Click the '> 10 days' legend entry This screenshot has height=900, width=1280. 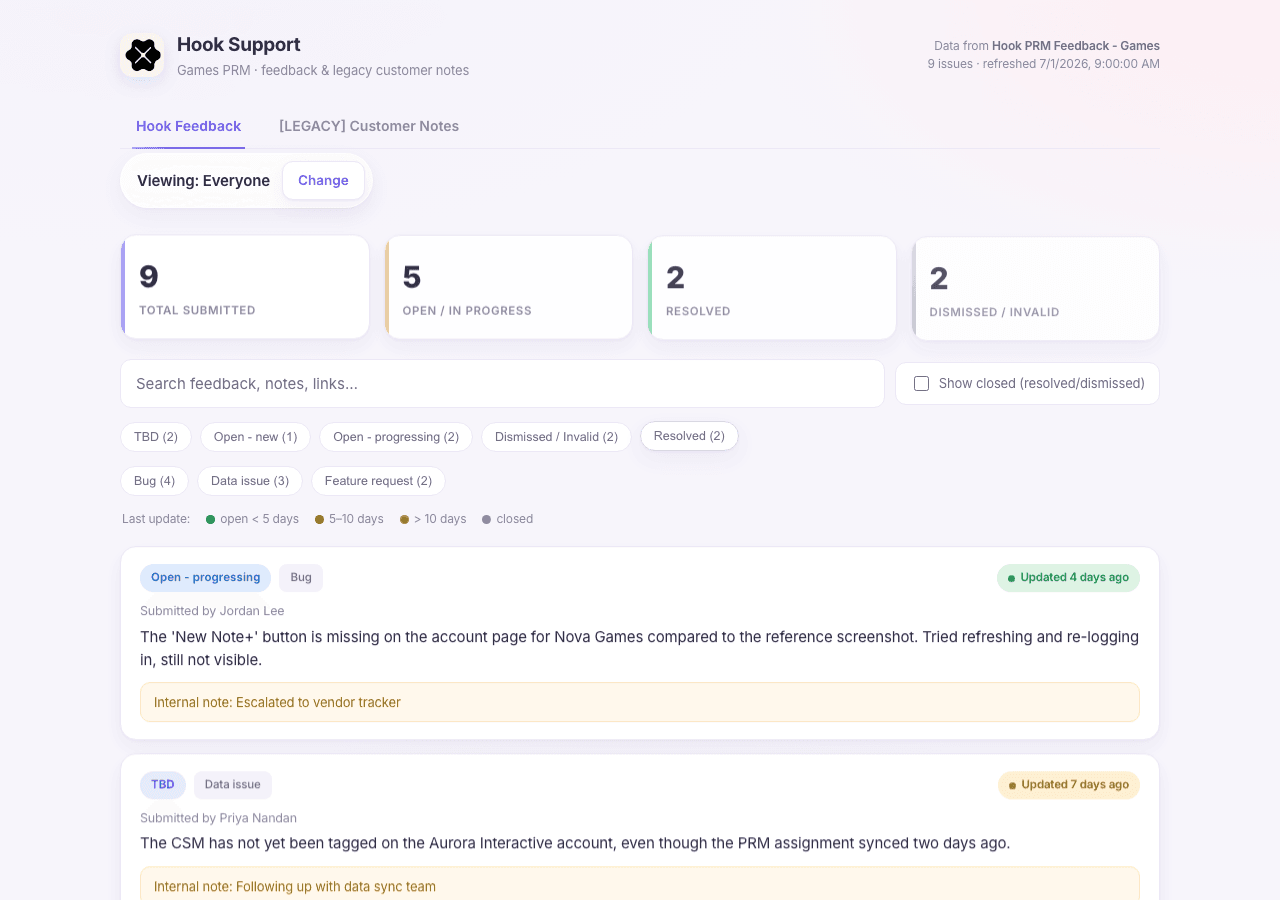pyautogui.click(x=433, y=519)
